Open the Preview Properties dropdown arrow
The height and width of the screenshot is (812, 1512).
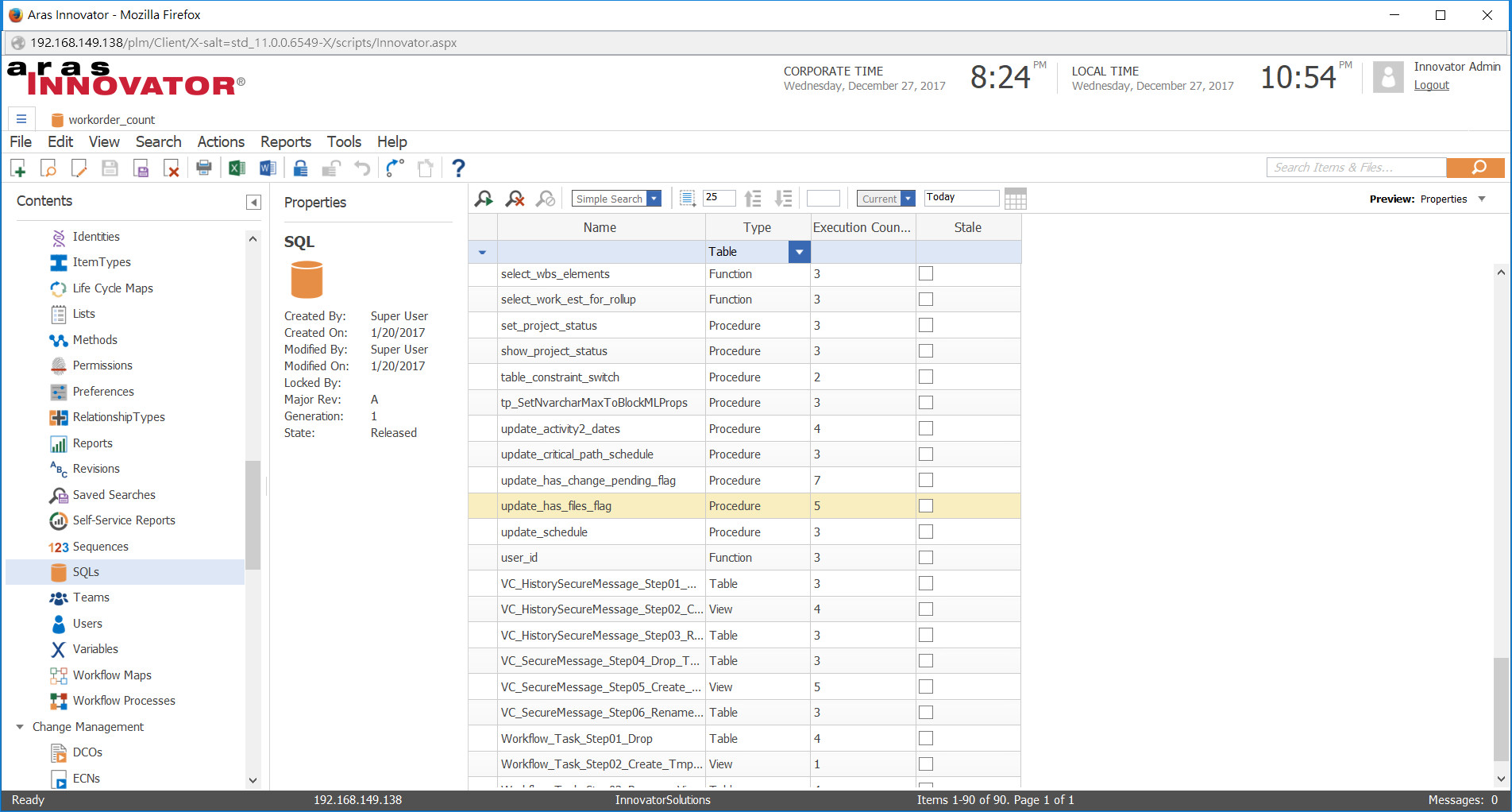1482,199
